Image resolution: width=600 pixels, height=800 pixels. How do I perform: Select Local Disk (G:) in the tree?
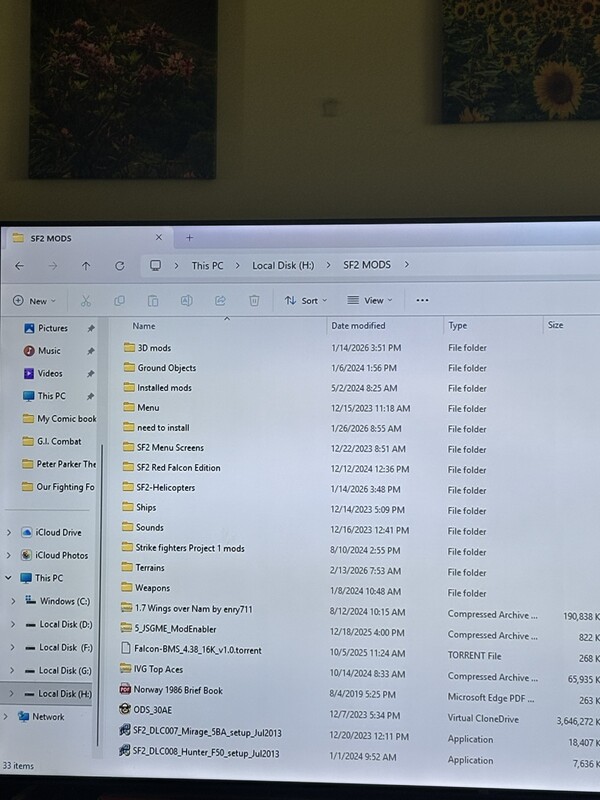pyautogui.click(x=58, y=670)
